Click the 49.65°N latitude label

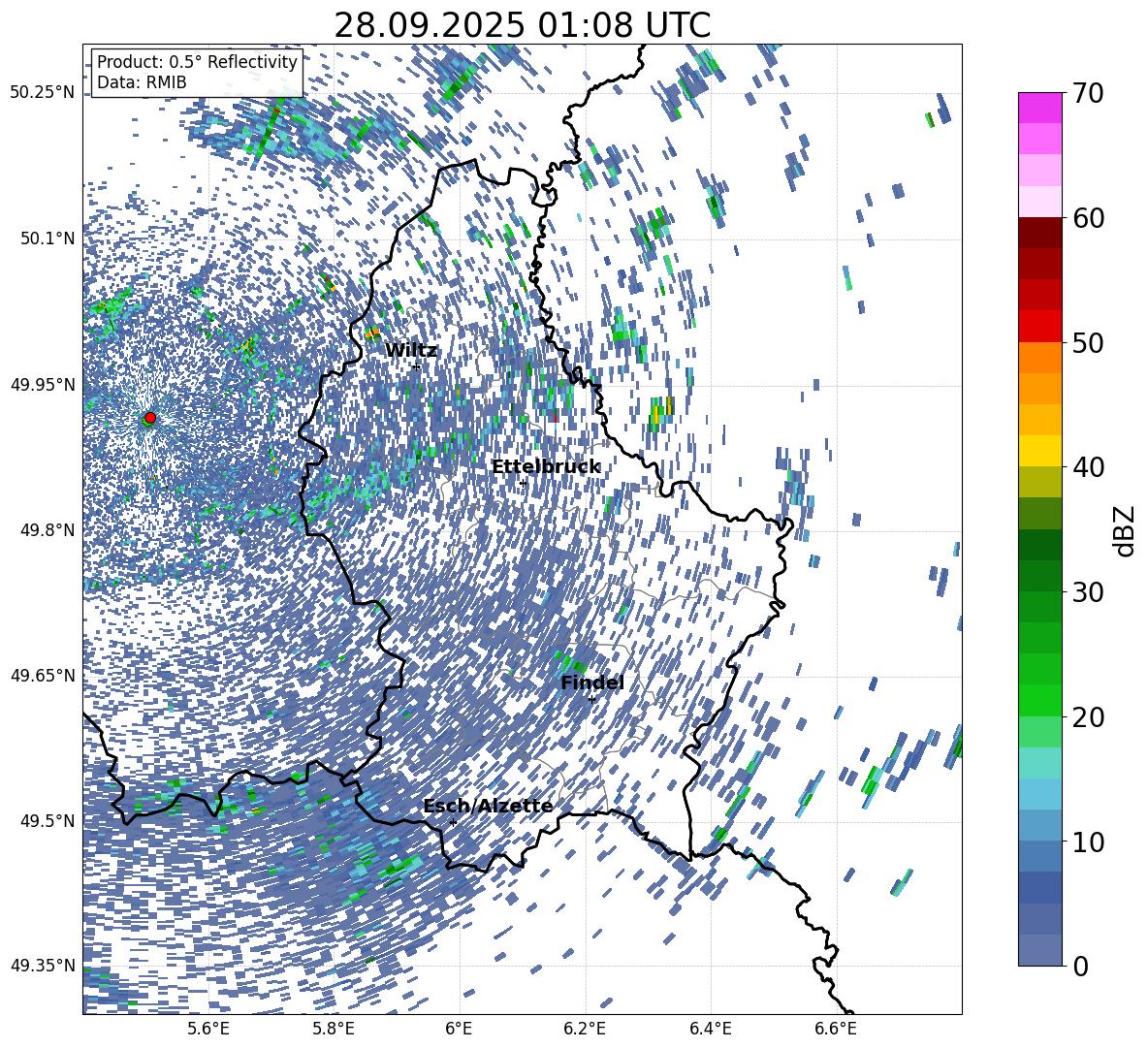pos(43,675)
